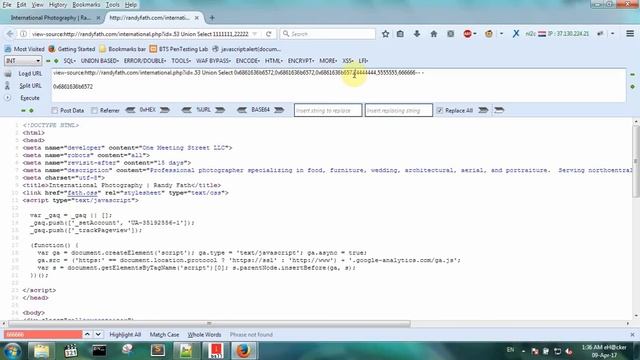Click the left 0xHEX decode arrow
The image size is (640, 360).
[x=130, y=110]
